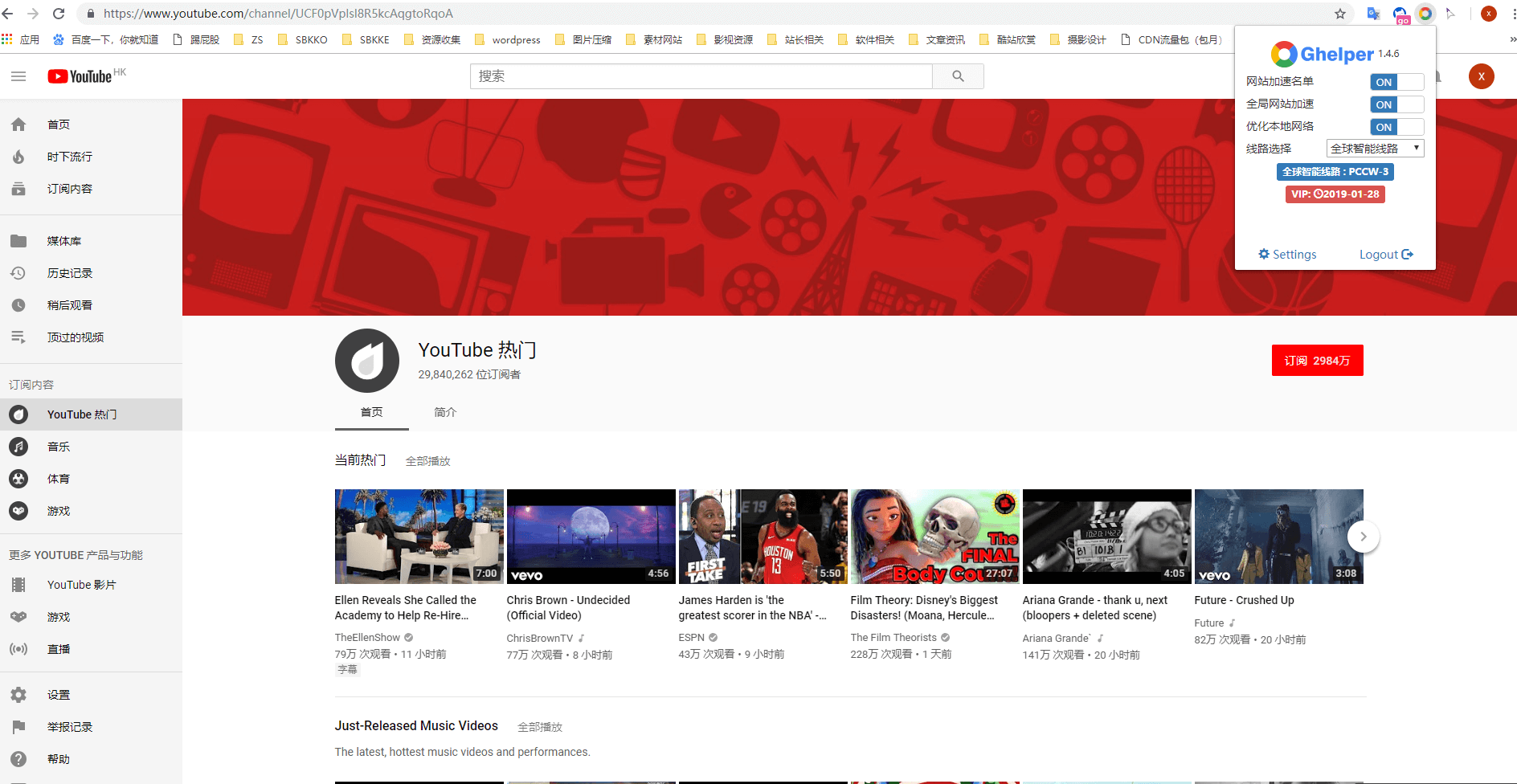Click the YouTube 热门 channel avatar
1517x784 pixels.
[367, 361]
